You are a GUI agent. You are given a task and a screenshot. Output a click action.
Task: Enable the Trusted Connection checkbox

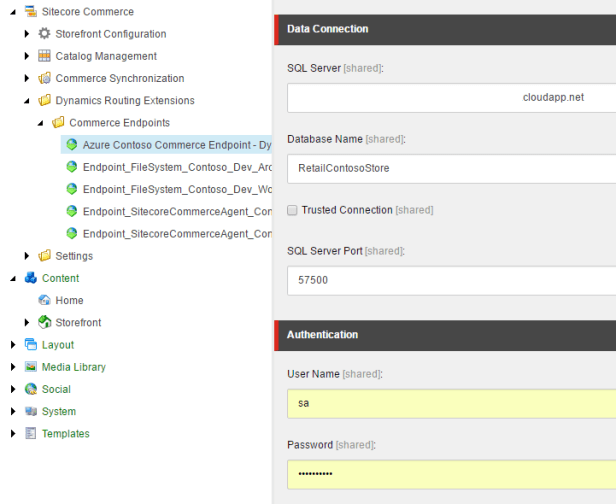point(292,210)
